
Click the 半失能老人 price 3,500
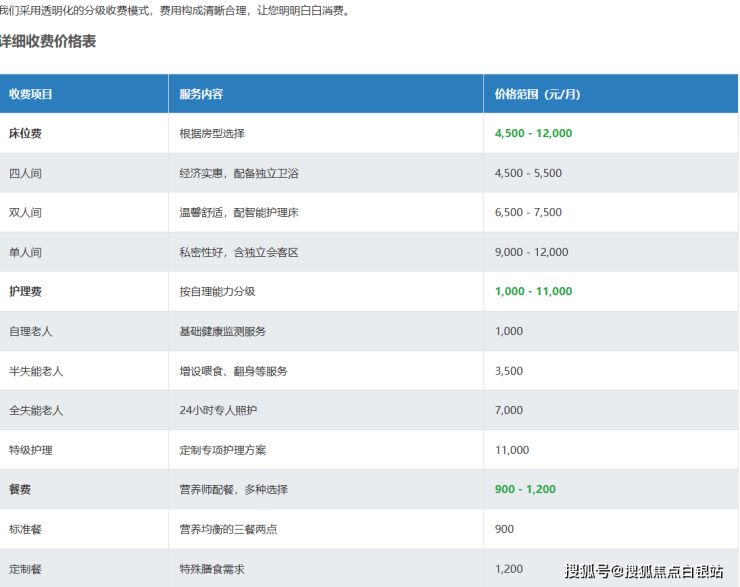[509, 371]
